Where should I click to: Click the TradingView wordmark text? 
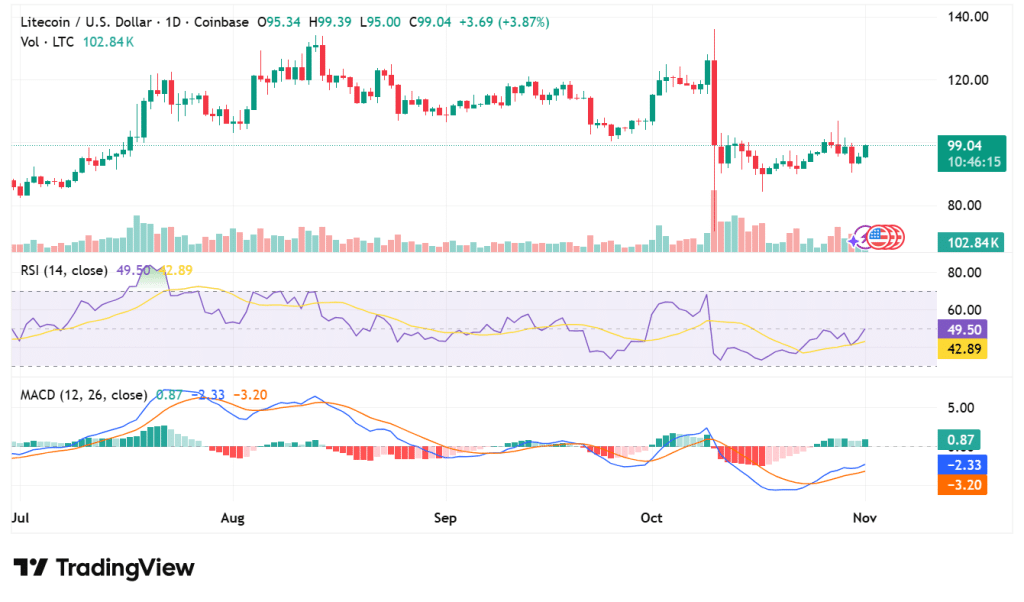point(124,568)
